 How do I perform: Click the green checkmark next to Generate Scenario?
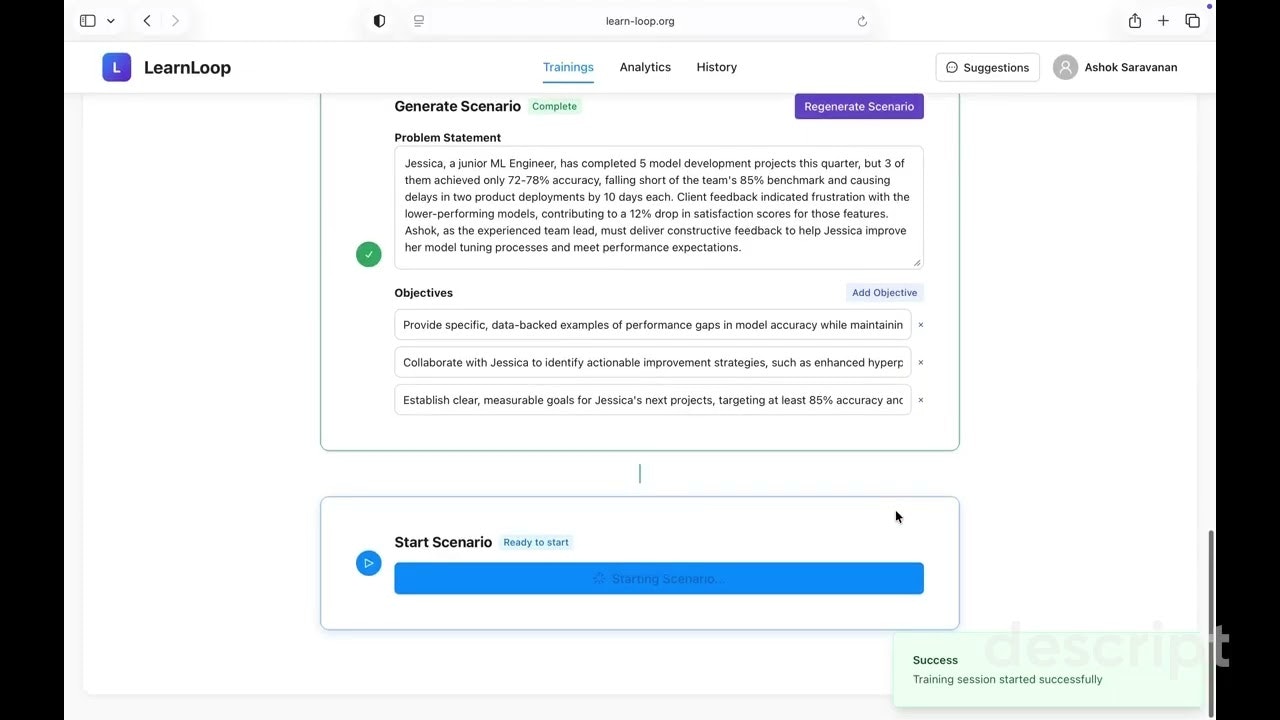click(368, 254)
